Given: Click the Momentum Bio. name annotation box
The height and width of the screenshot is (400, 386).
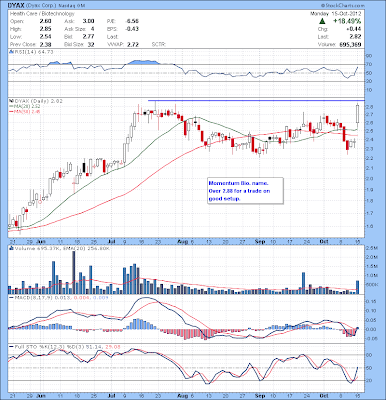Looking at the screenshot, I should coord(245,191).
